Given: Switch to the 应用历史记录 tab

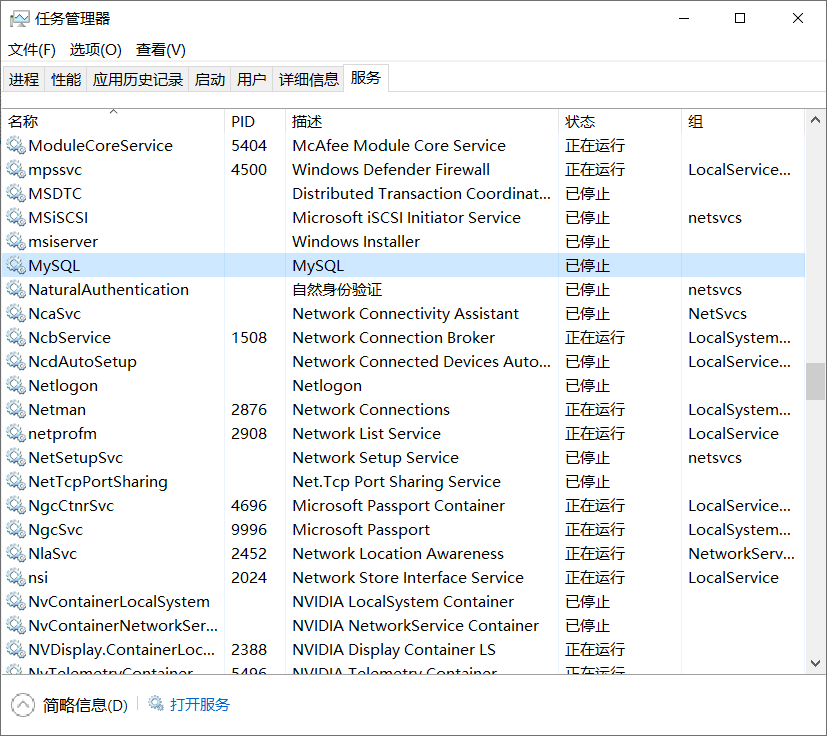Looking at the screenshot, I should click(138, 79).
